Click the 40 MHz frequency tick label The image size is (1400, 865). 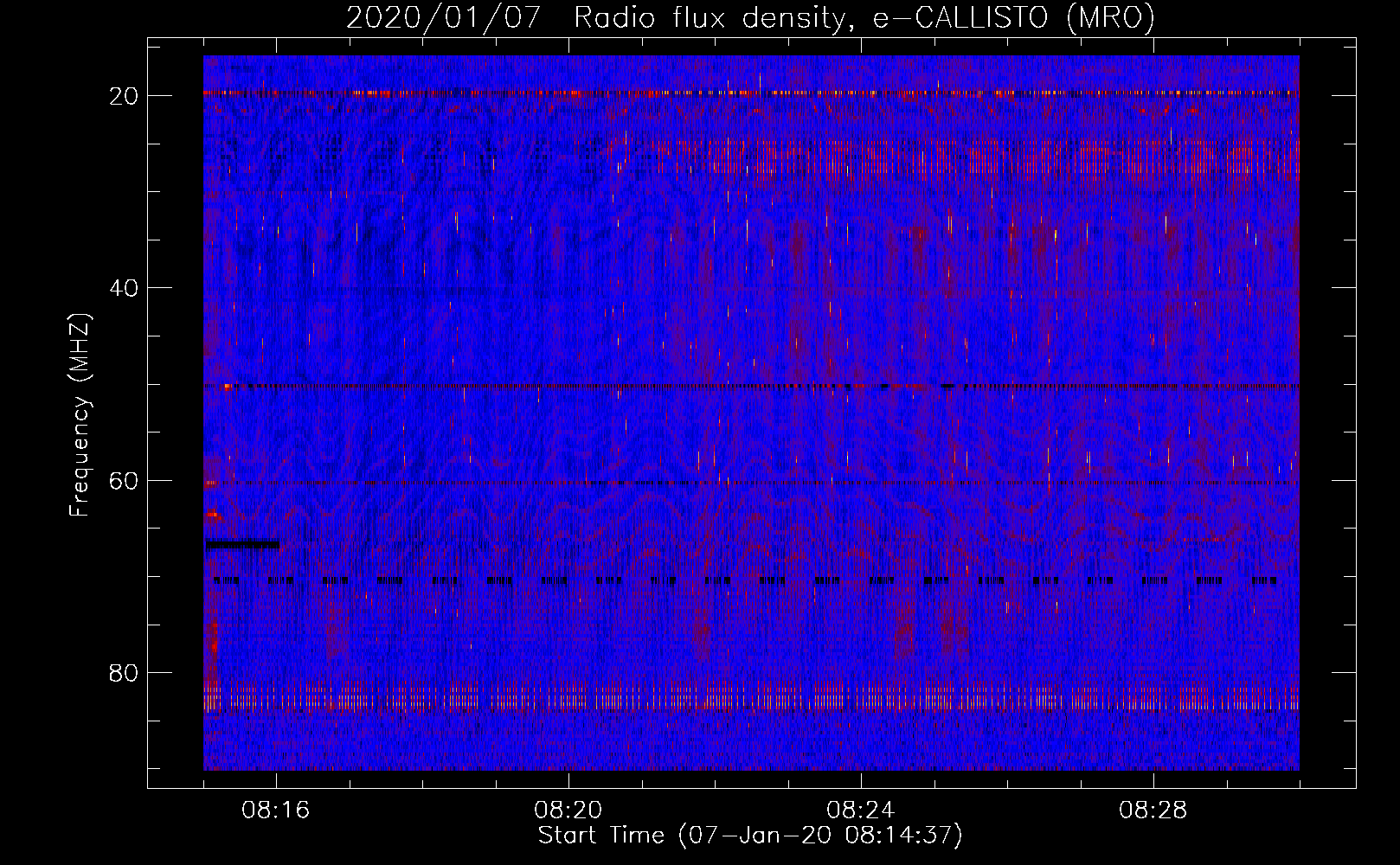[125, 288]
